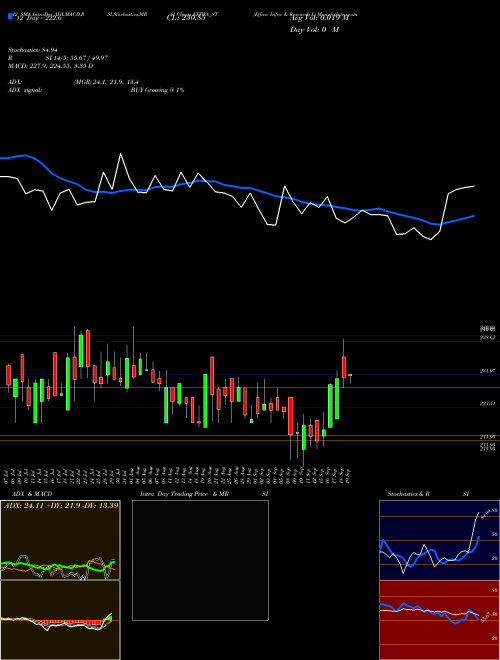
Task: Select the 'ADX signal:' label
Action: tap(25, 90)
